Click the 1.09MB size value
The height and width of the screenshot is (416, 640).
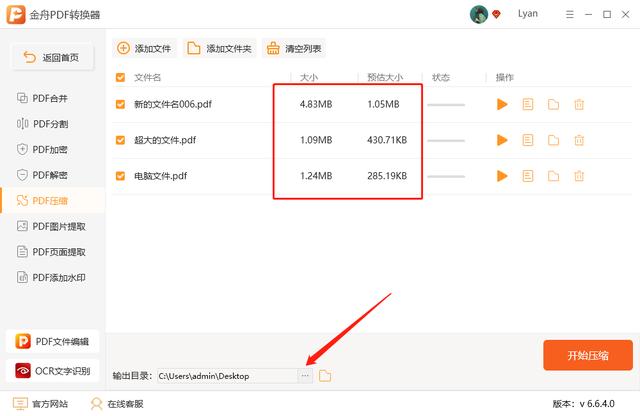point(316,140)
